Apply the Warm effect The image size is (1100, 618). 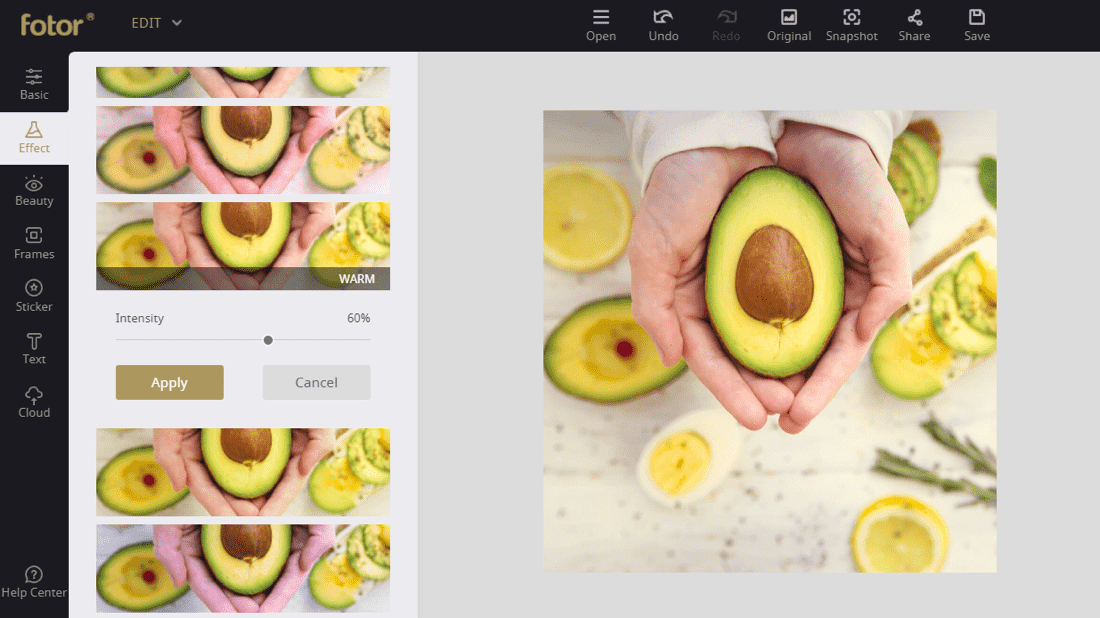point(170,382)
